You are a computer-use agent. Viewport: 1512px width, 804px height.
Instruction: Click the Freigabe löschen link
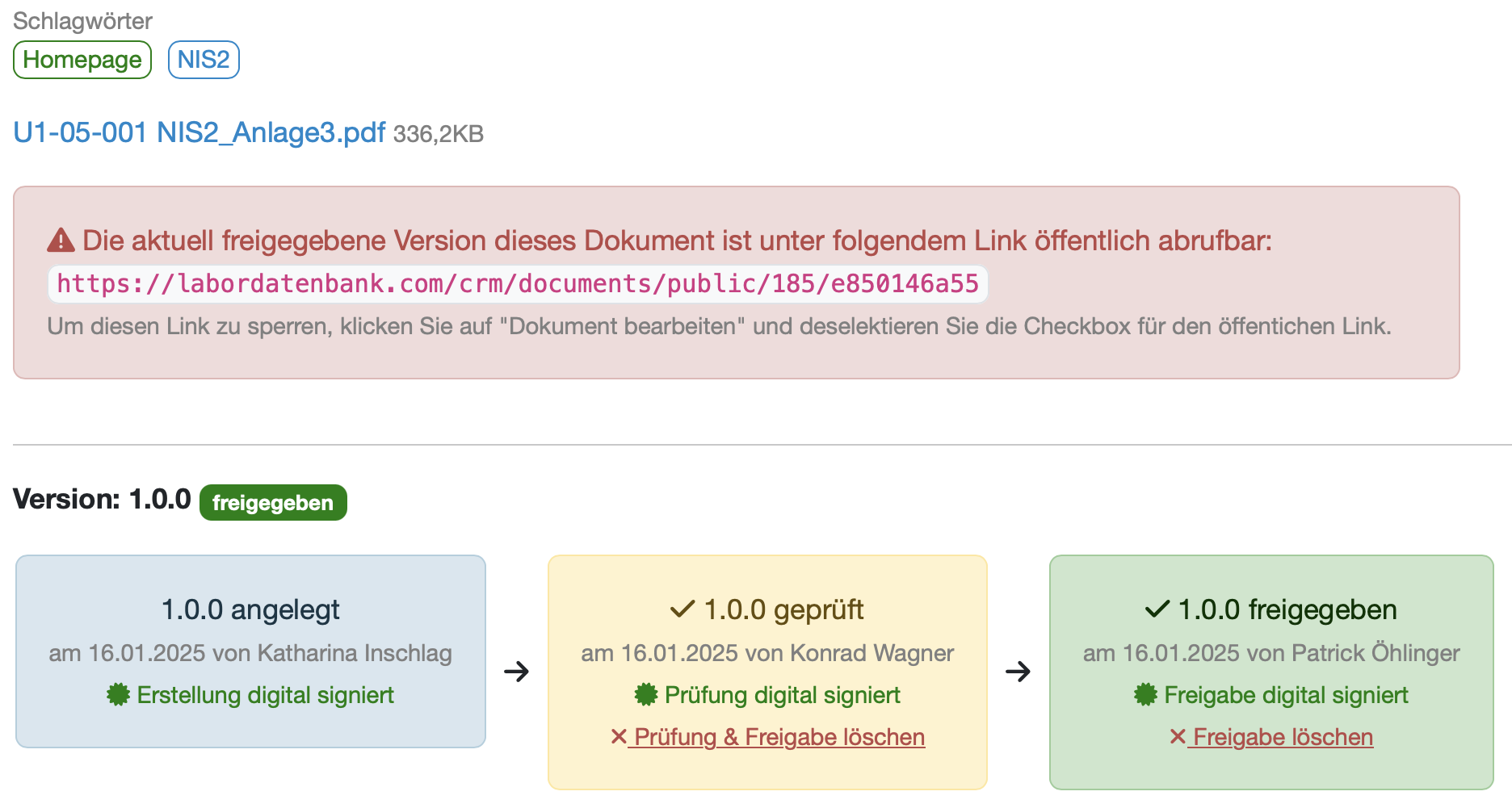coord(1283,737)
